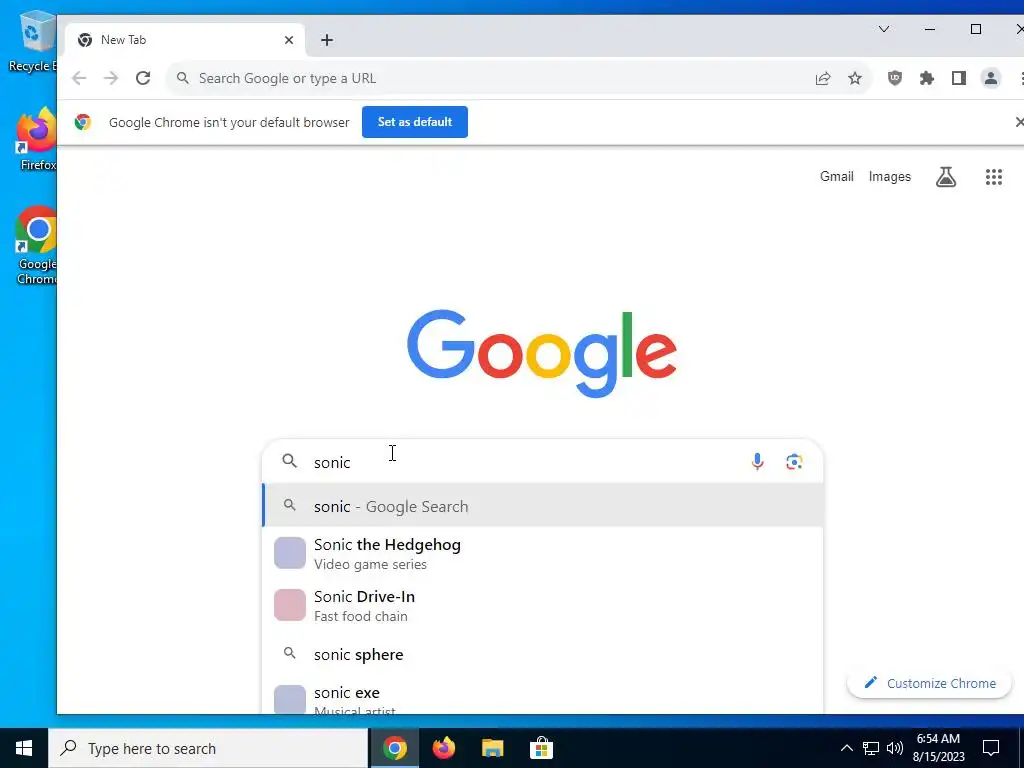The image size is (1024, 768).
Task: Open File Explorer from the taskbar
Action: tap(492, 748)
